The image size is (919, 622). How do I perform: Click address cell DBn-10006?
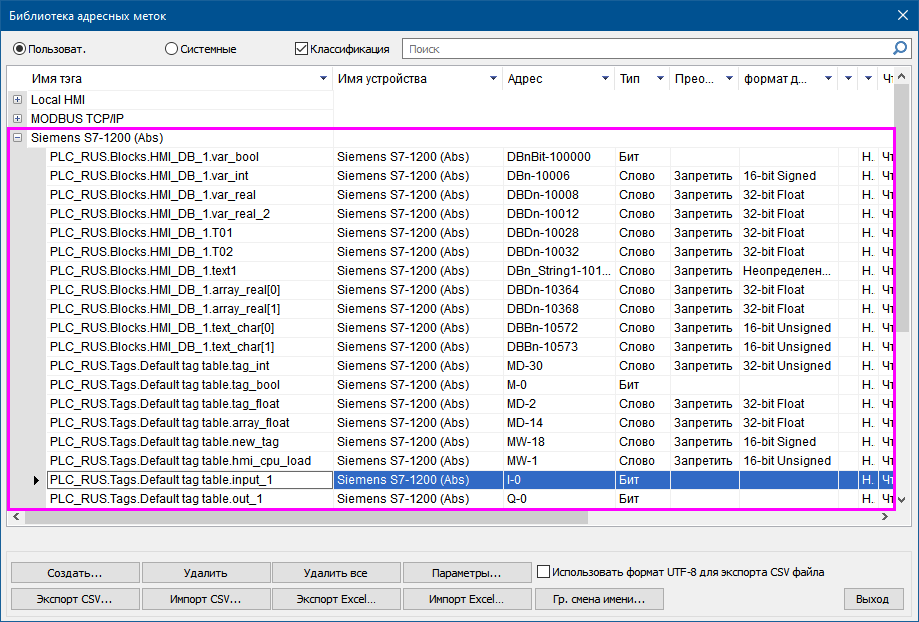[559, 176]
